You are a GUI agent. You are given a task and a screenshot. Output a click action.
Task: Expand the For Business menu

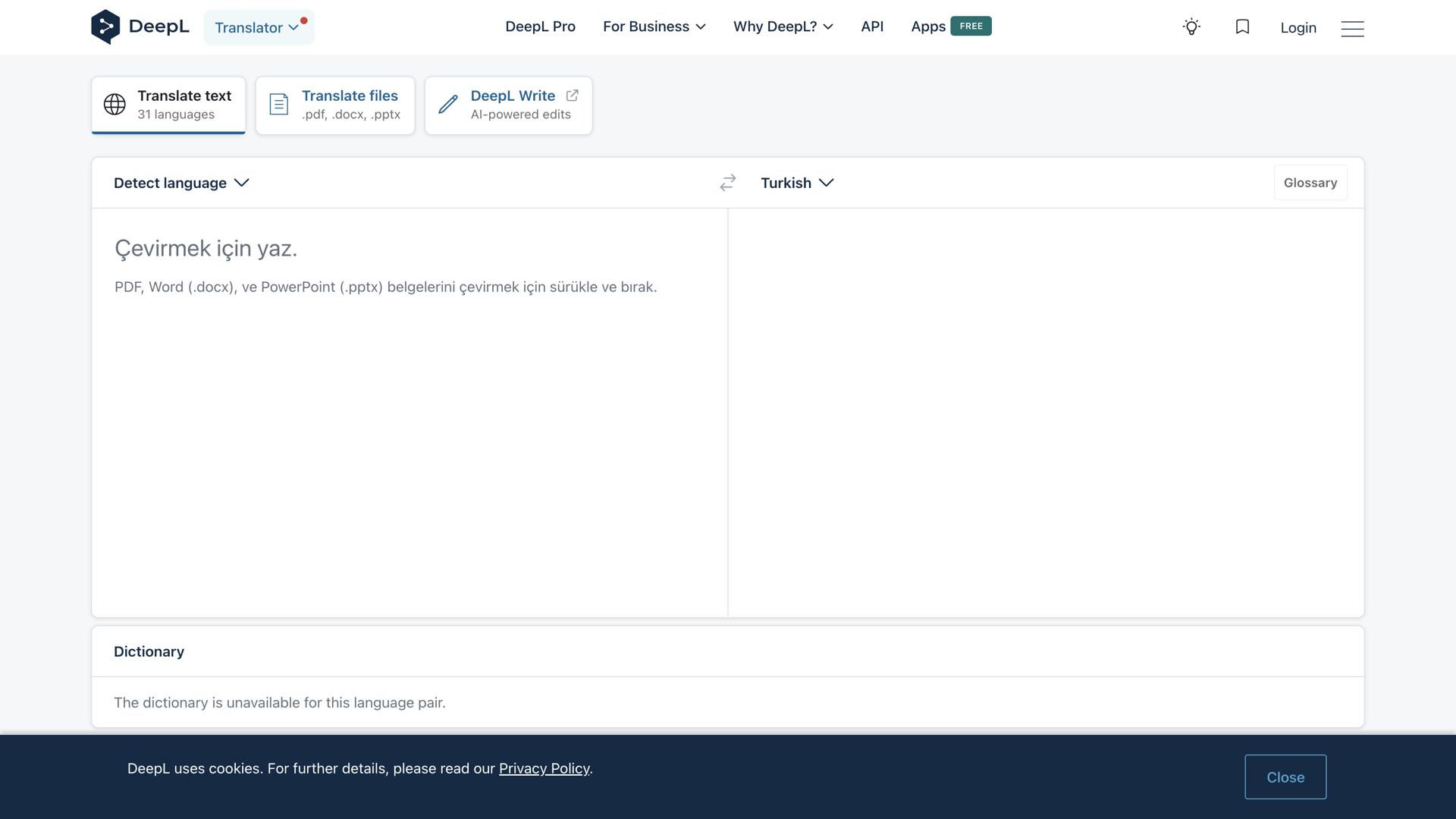(x=654, y=26)
